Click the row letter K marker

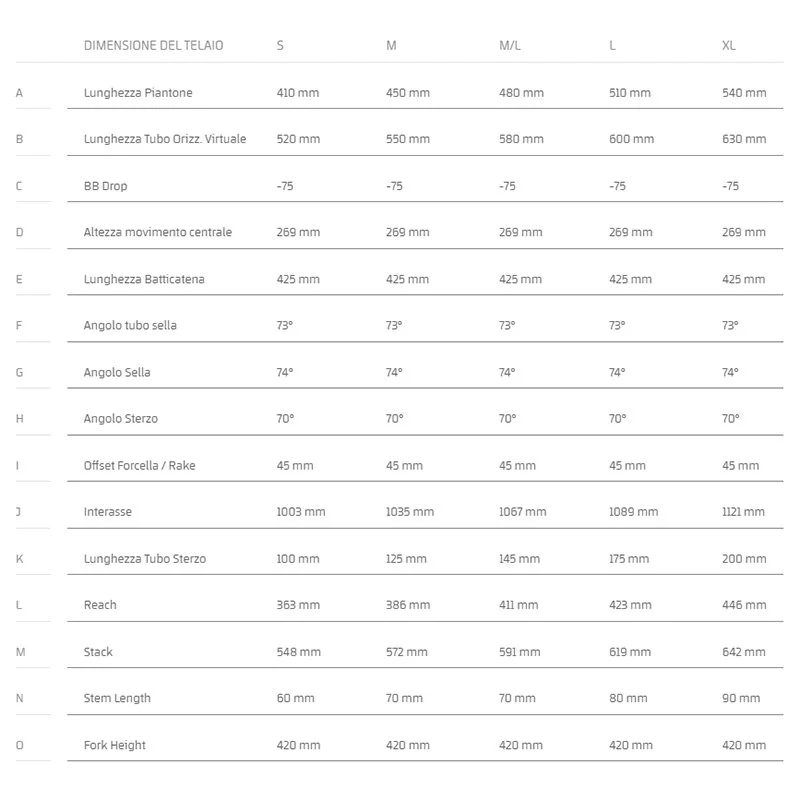pos(19,559)
